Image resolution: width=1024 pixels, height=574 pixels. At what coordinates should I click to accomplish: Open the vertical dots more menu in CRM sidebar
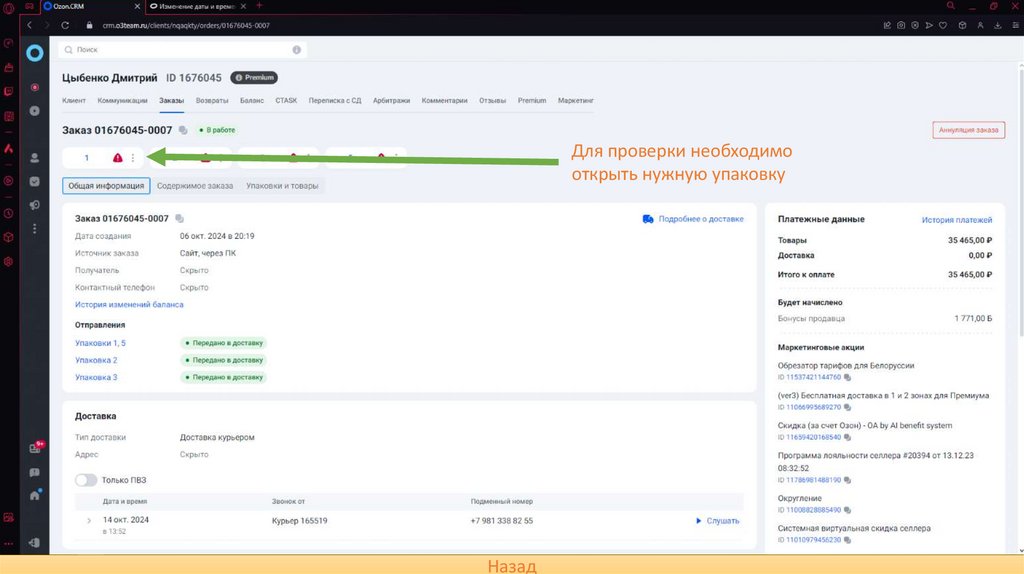coord(35,229)
